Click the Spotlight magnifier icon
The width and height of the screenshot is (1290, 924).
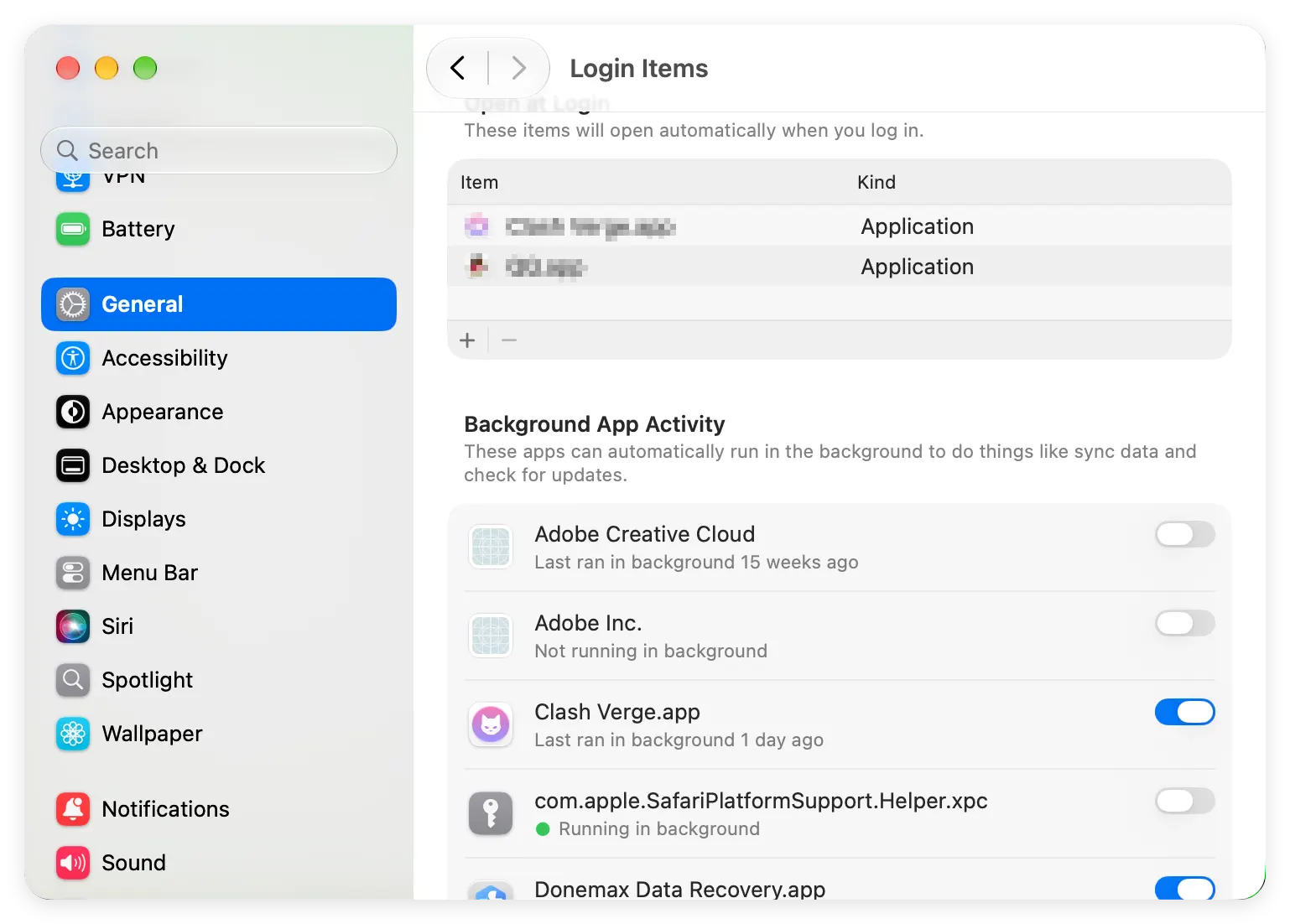point(73,680)
